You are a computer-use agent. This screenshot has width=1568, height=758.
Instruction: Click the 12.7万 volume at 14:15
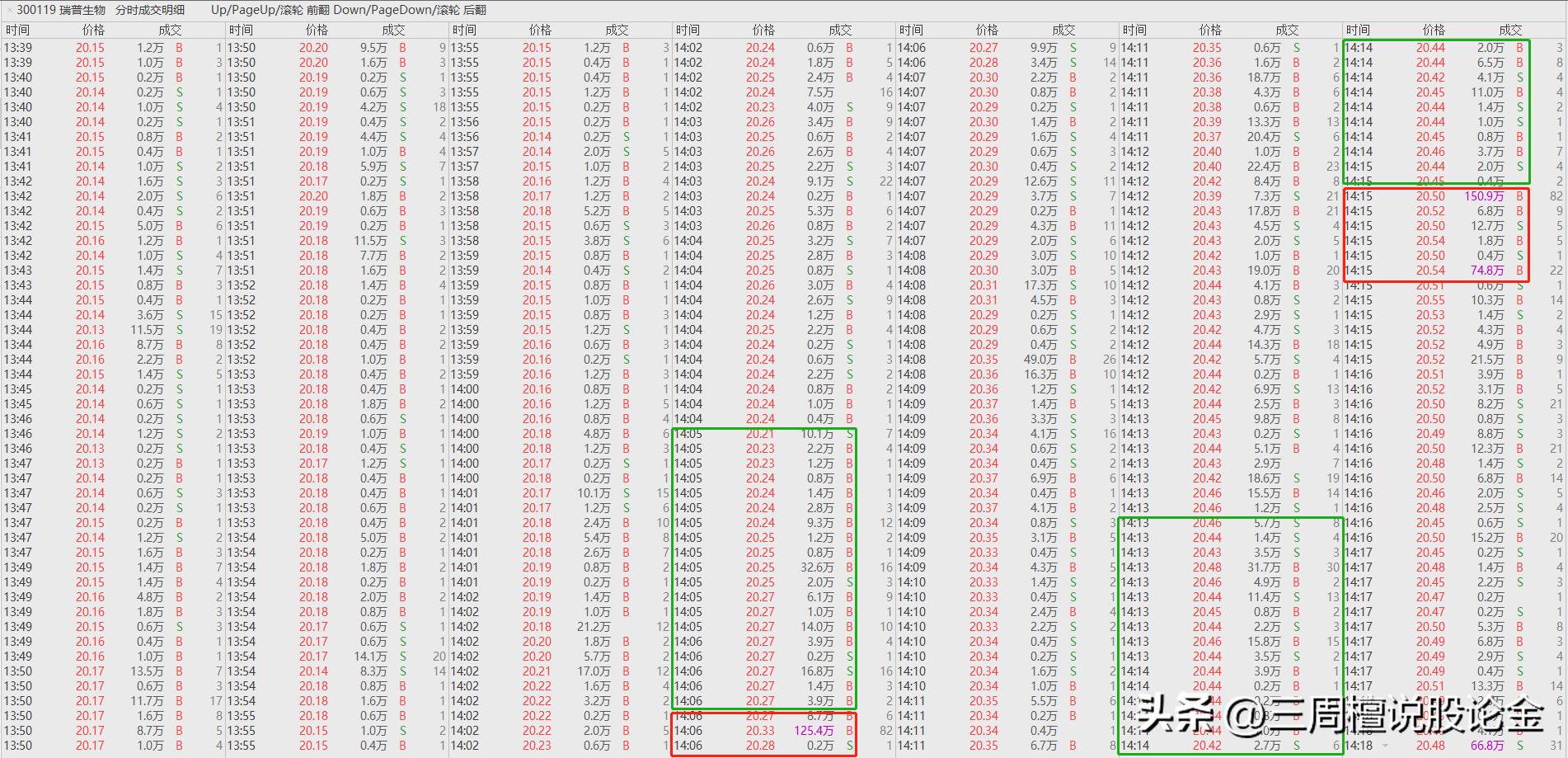pos(1487,226)
